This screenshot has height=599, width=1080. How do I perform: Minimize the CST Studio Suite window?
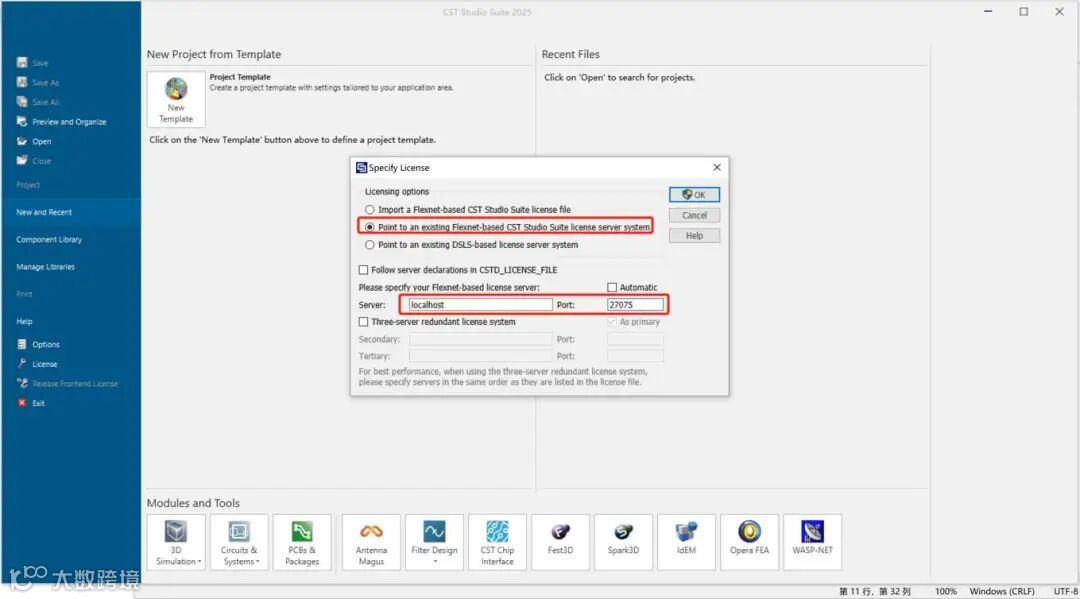(988, 12)
